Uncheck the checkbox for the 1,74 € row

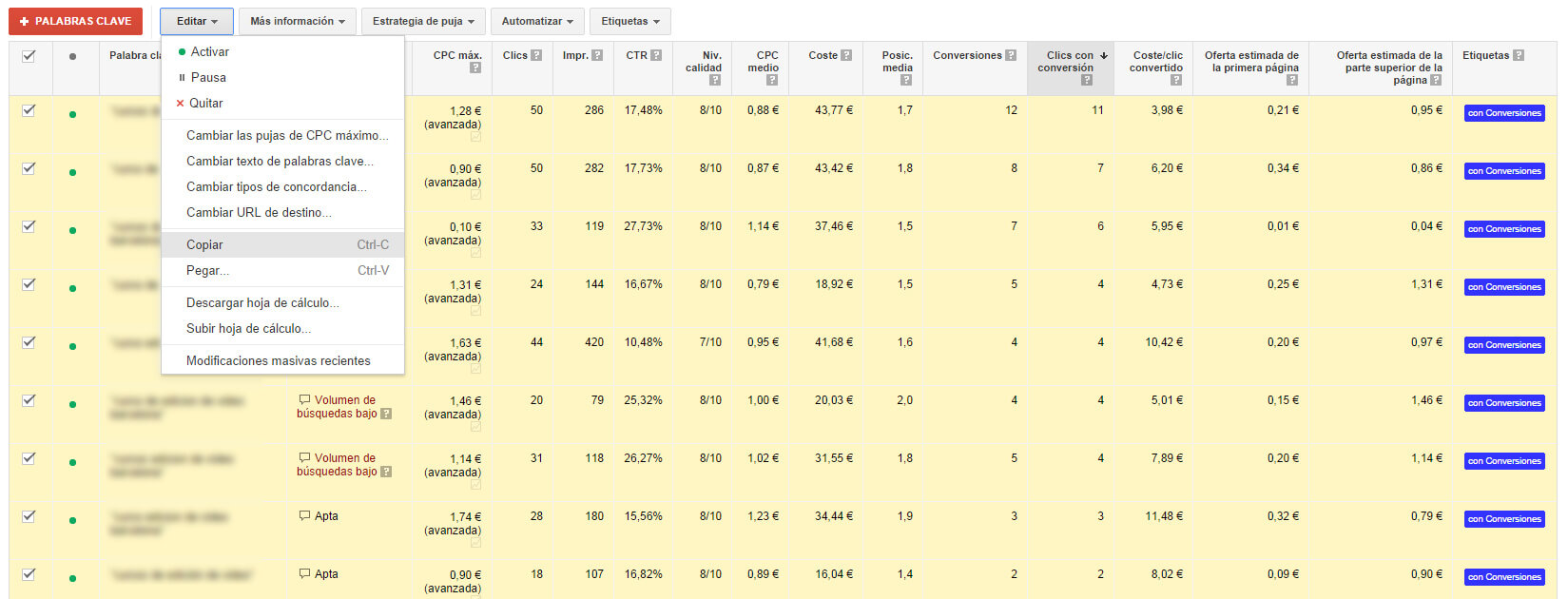pos(29,516)
